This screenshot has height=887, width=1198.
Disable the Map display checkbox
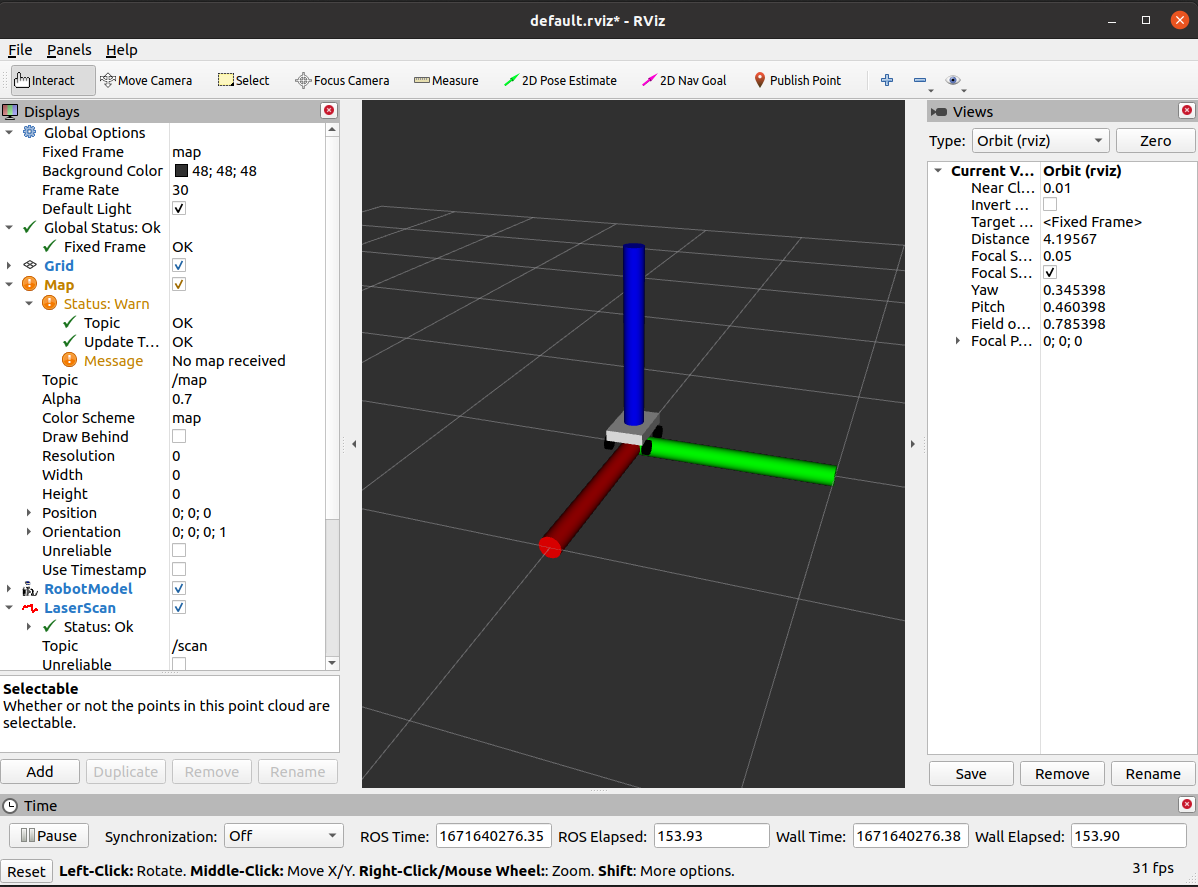[180, 284]
